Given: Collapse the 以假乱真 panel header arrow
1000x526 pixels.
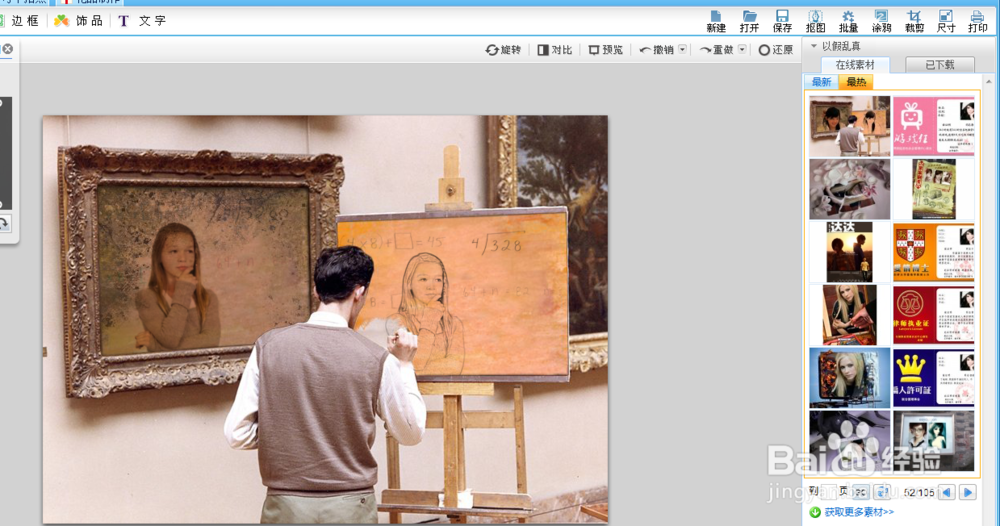Looking at the screenshot, I should 813,46.
